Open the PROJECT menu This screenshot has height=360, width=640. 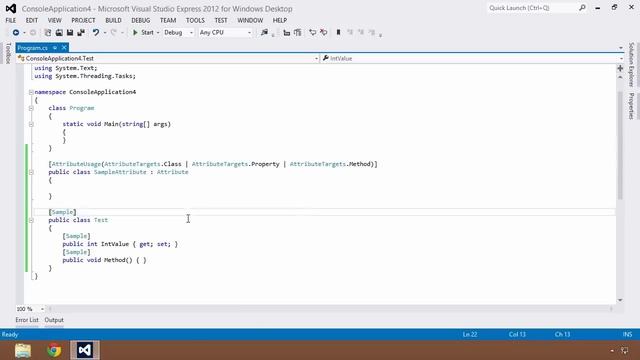pyautogui.click(x=83, y=20)
